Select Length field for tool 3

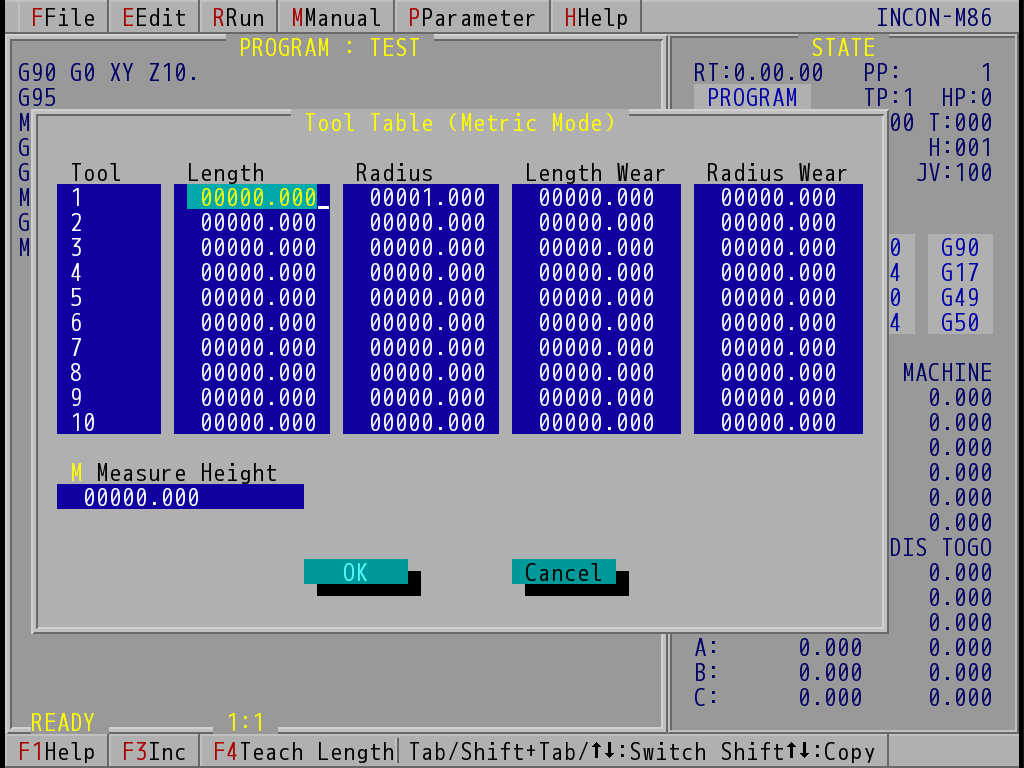point(252,247)
